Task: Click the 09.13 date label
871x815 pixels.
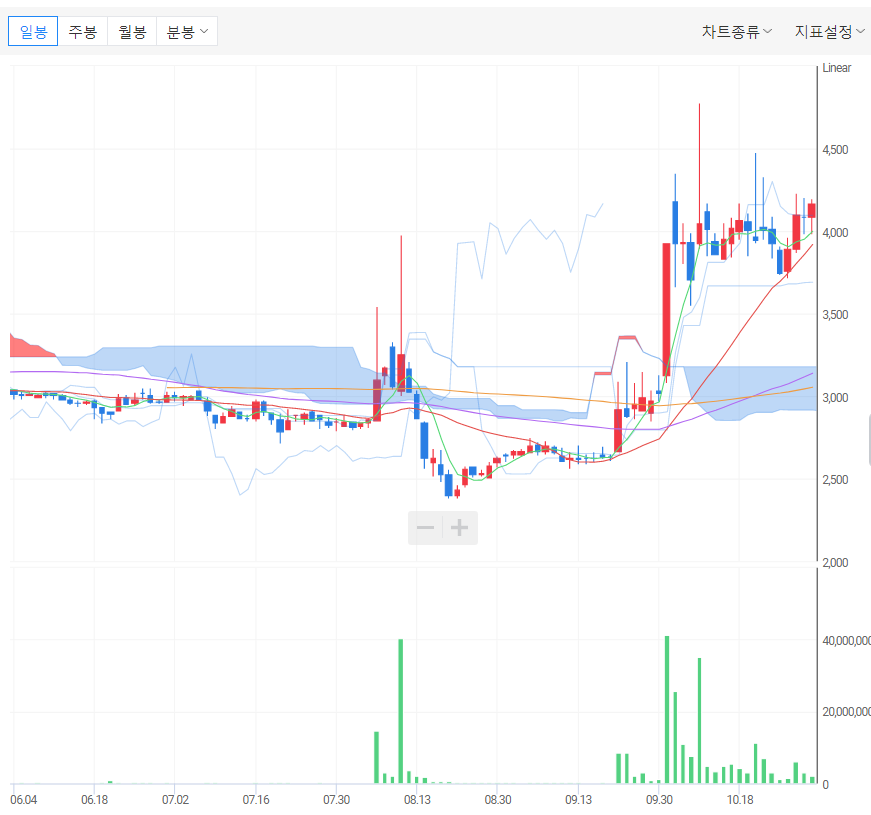Action: coord(578,800)
